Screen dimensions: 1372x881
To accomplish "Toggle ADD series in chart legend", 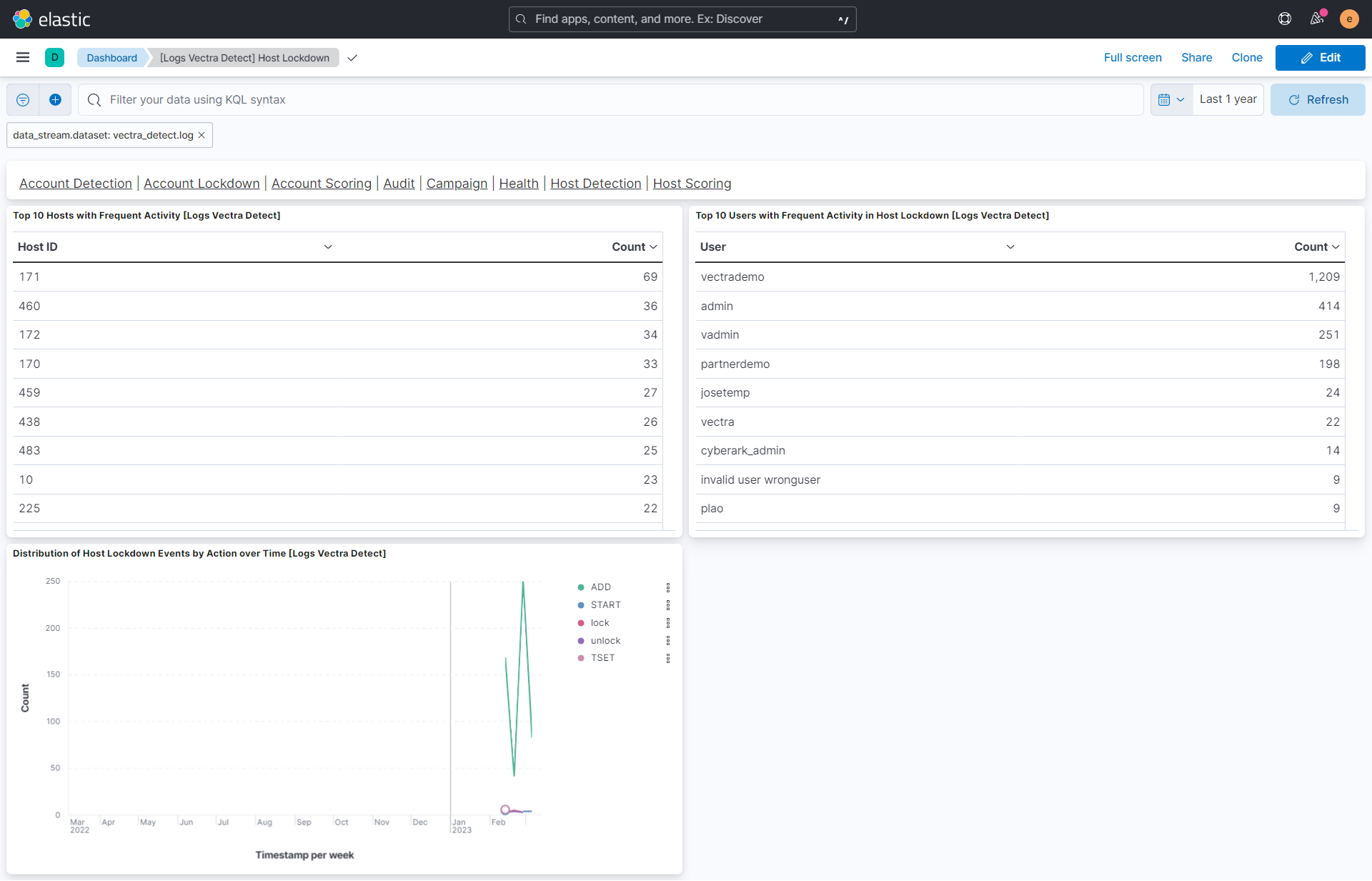I will pyautogui.click(x=601, y=587).
